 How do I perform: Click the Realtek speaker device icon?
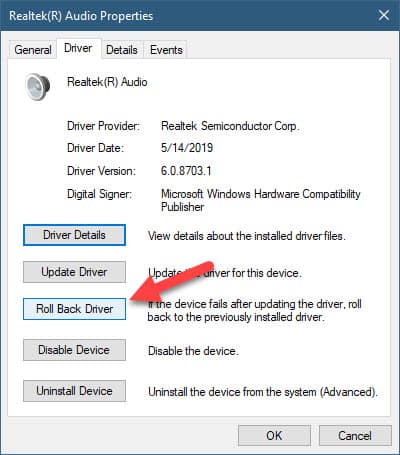pos(38,86)
